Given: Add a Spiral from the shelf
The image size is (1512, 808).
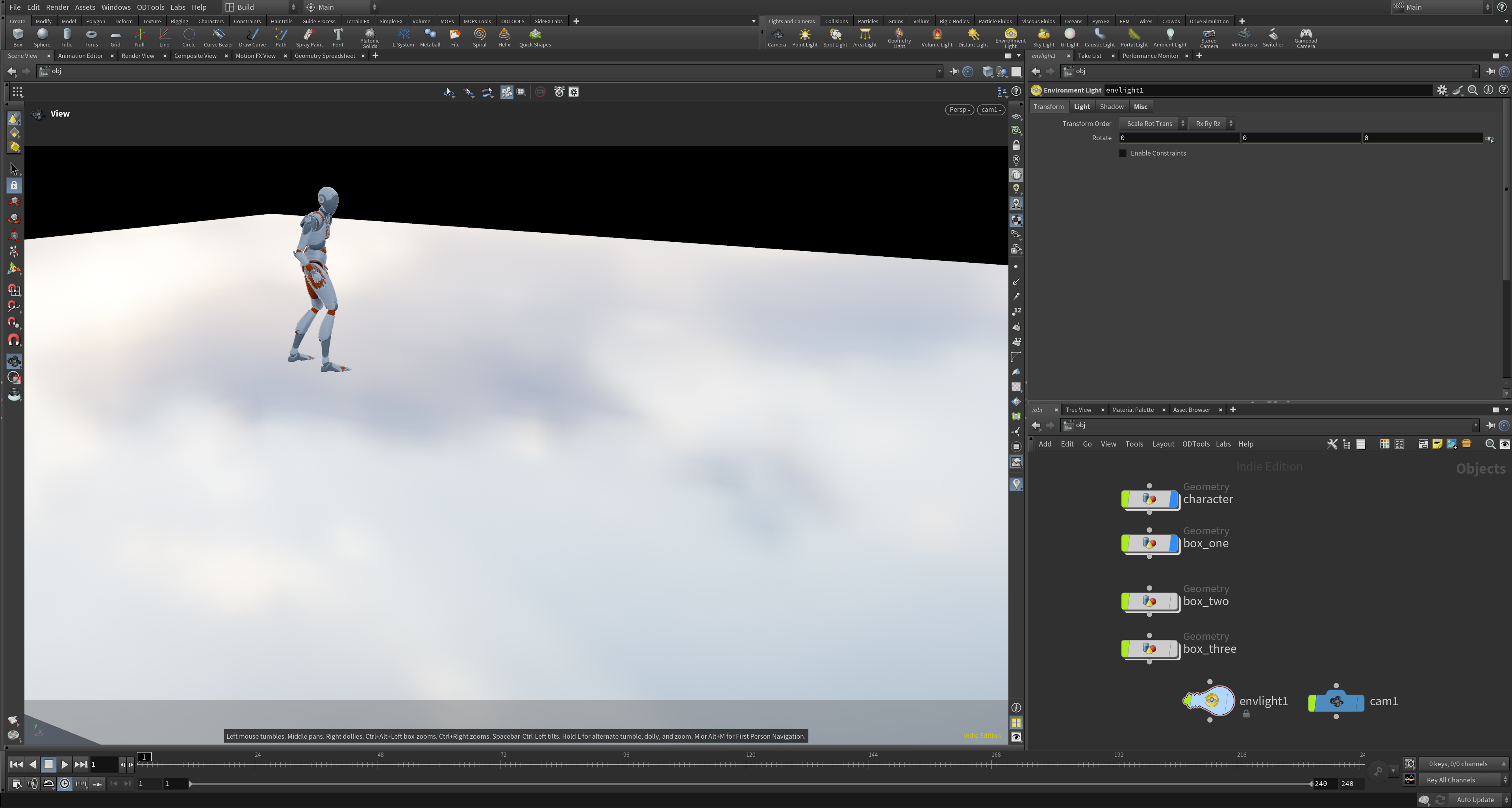Looking at the screenshot, I should tap(480, 37).
